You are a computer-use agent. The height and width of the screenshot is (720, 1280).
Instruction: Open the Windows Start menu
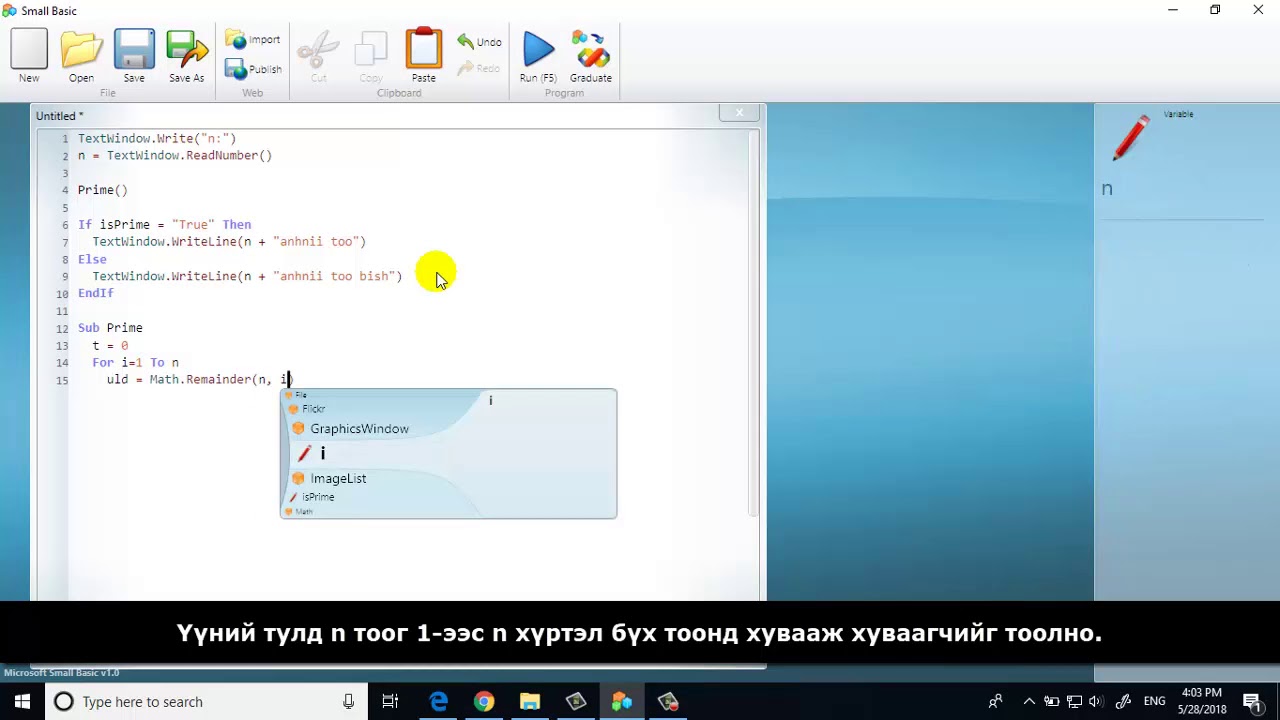point(22,702)
